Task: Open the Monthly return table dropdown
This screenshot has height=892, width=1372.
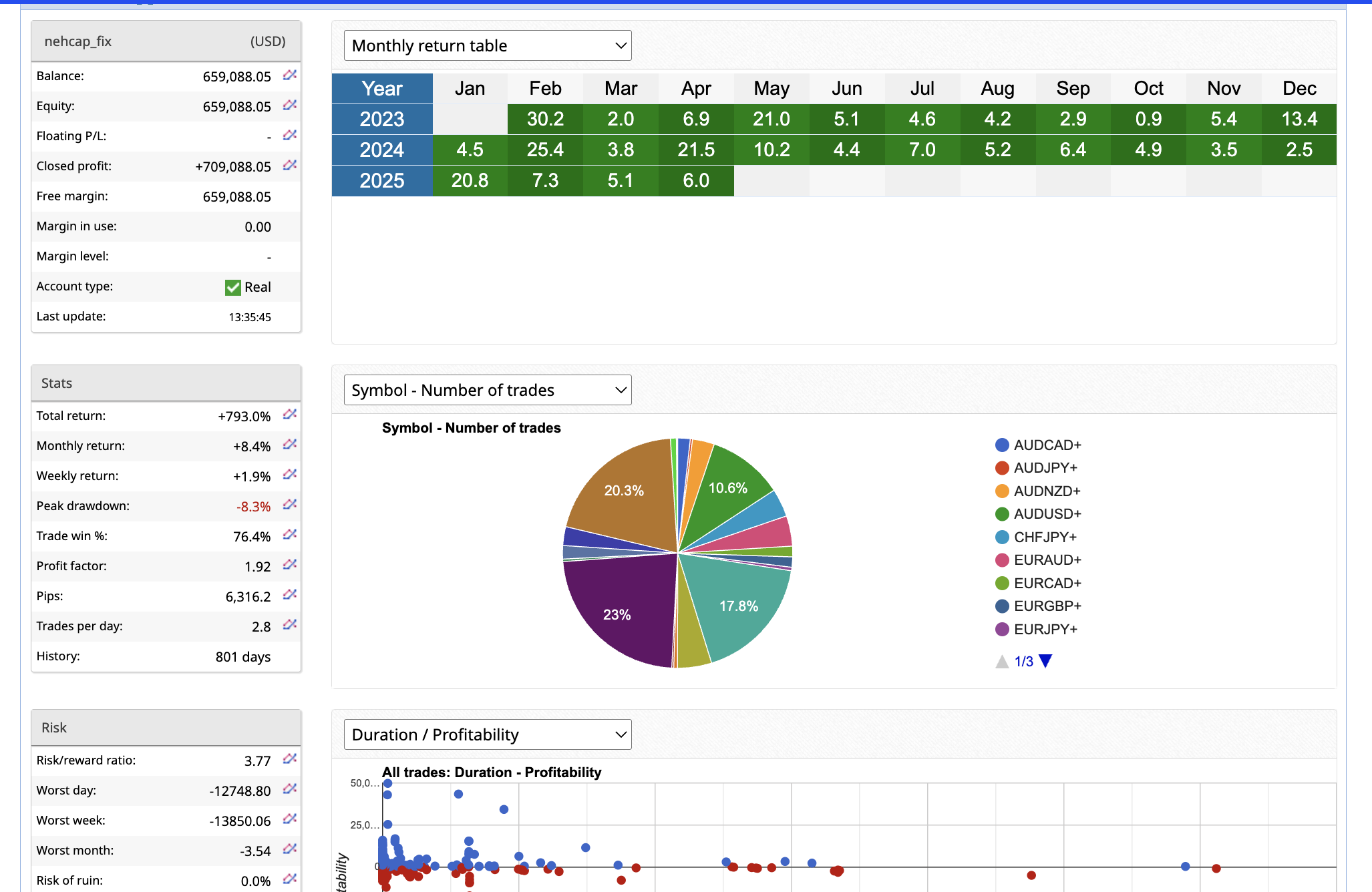Action: click(x=488, y=45)
